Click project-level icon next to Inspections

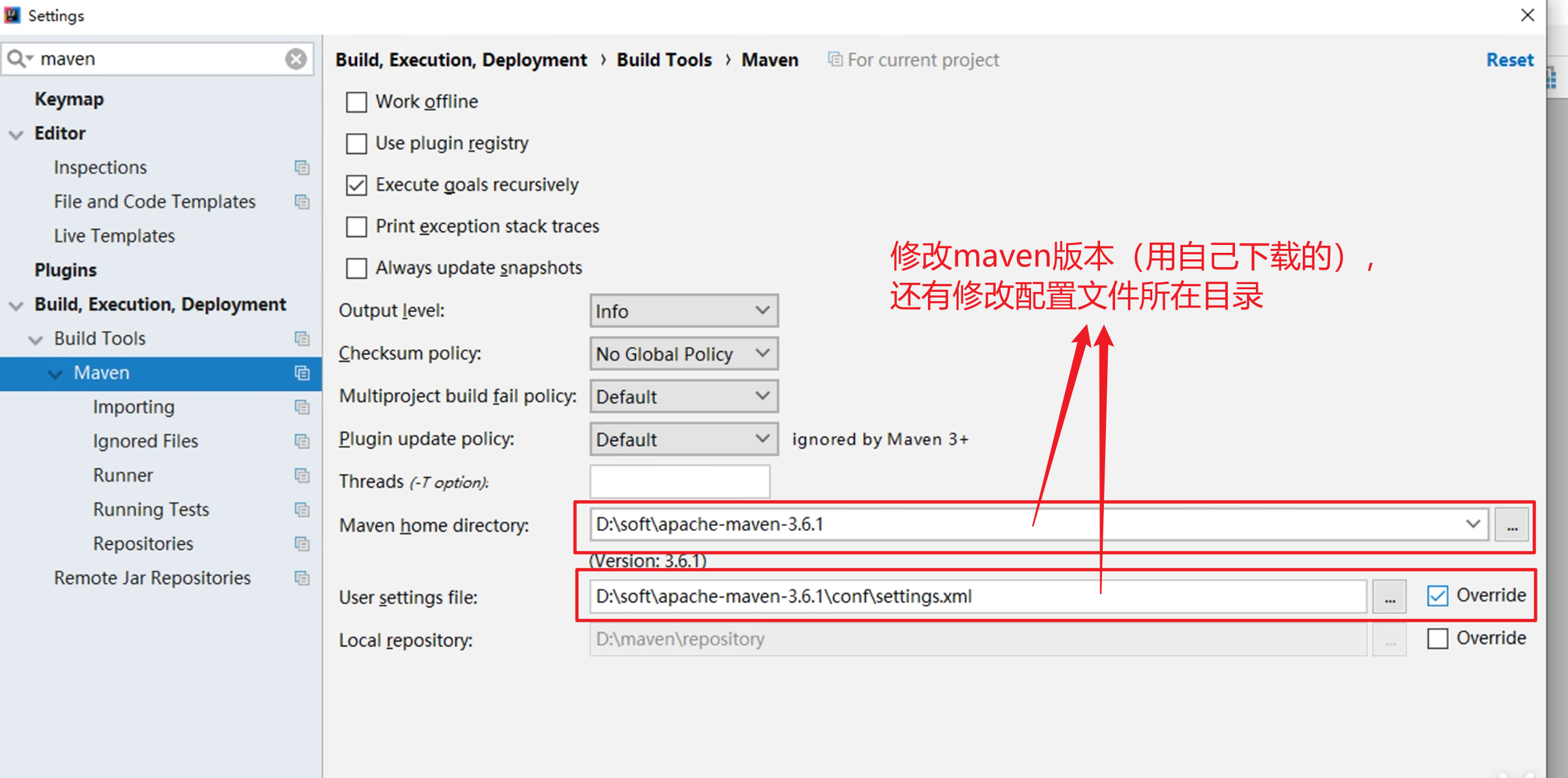(302, 167)
